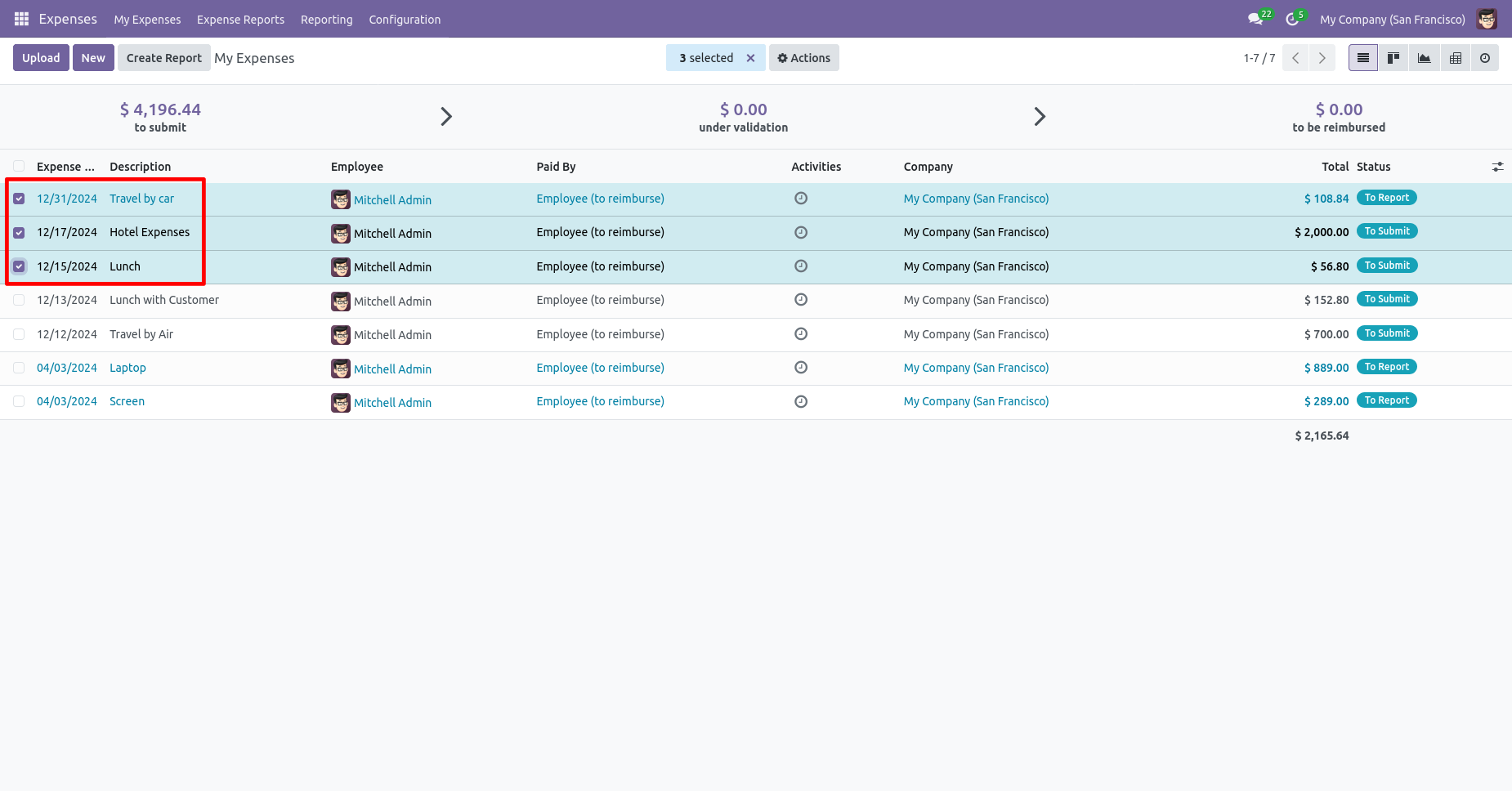The height and width of the screenshot is (791, 1512).
Task: Click activity clock for Lunch with Customer
Action: pos(801,299)
